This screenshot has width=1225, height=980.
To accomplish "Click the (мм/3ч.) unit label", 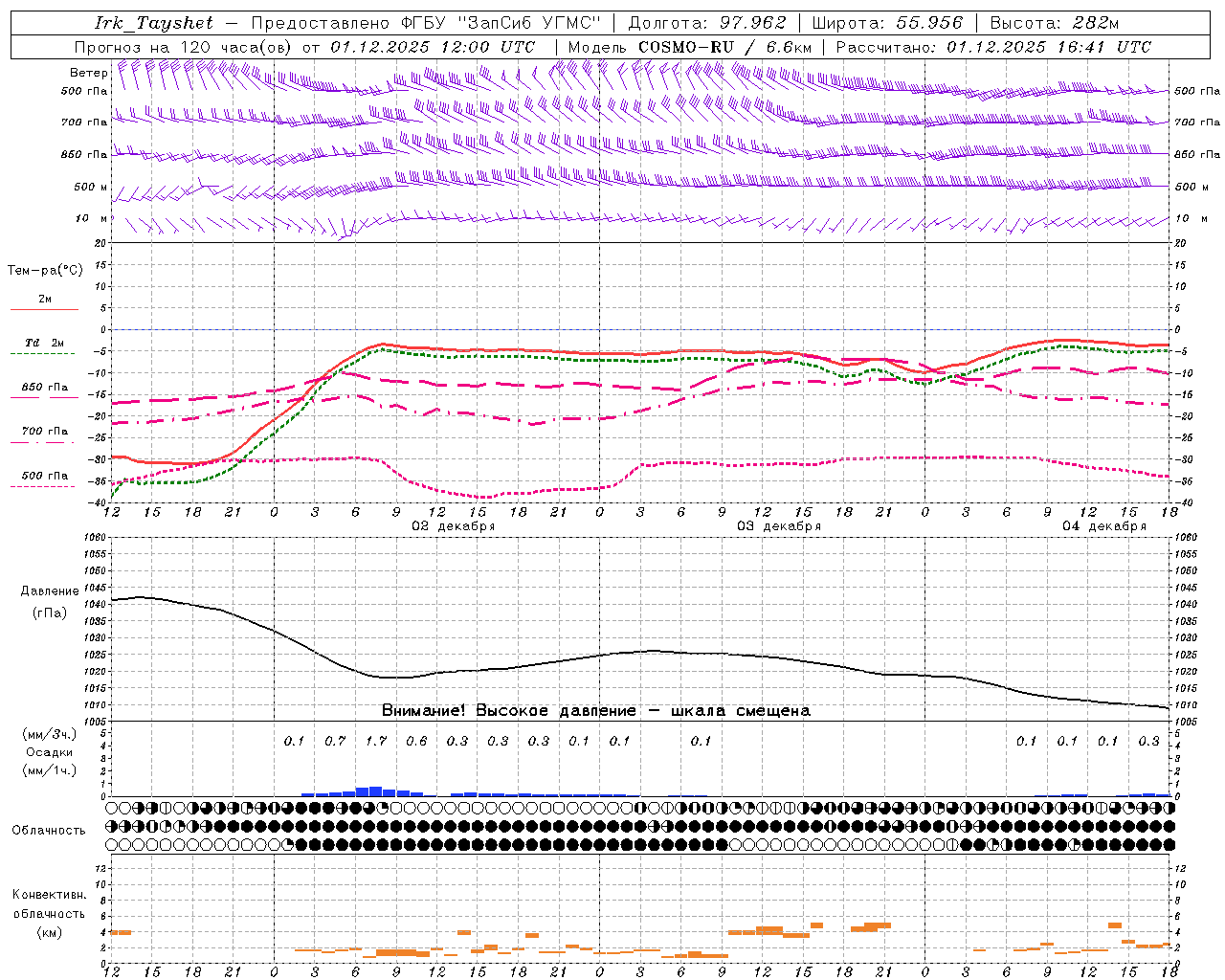I will point(50,734).
